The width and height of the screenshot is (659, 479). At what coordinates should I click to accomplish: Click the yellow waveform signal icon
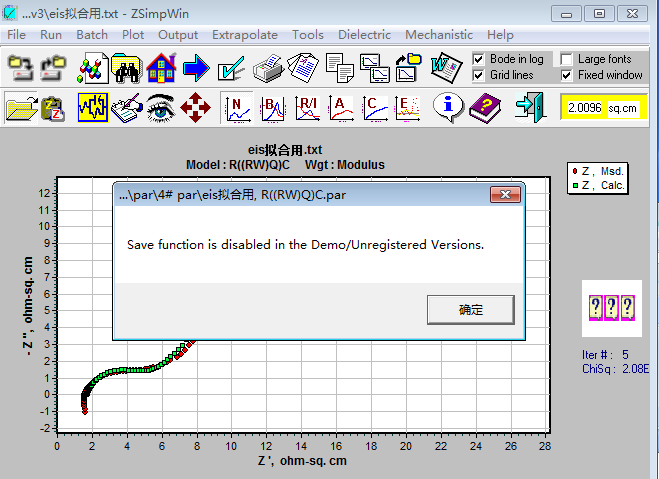[x=93, y=108]
